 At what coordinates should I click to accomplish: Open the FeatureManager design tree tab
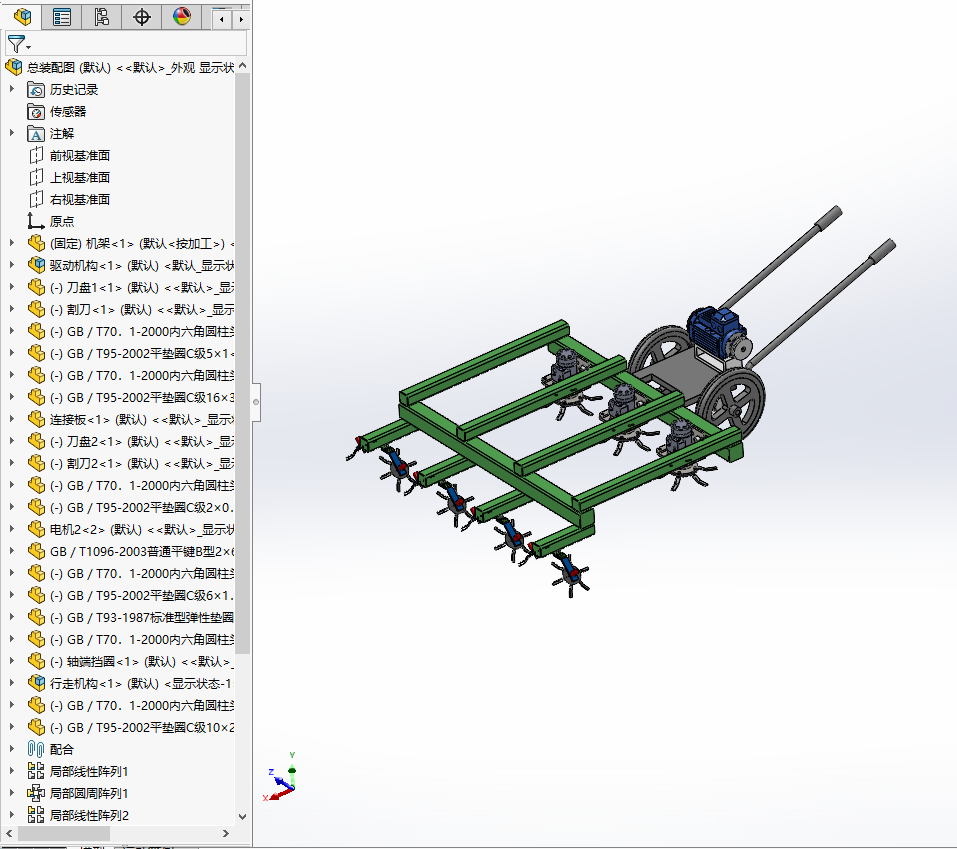click(22, 16)
